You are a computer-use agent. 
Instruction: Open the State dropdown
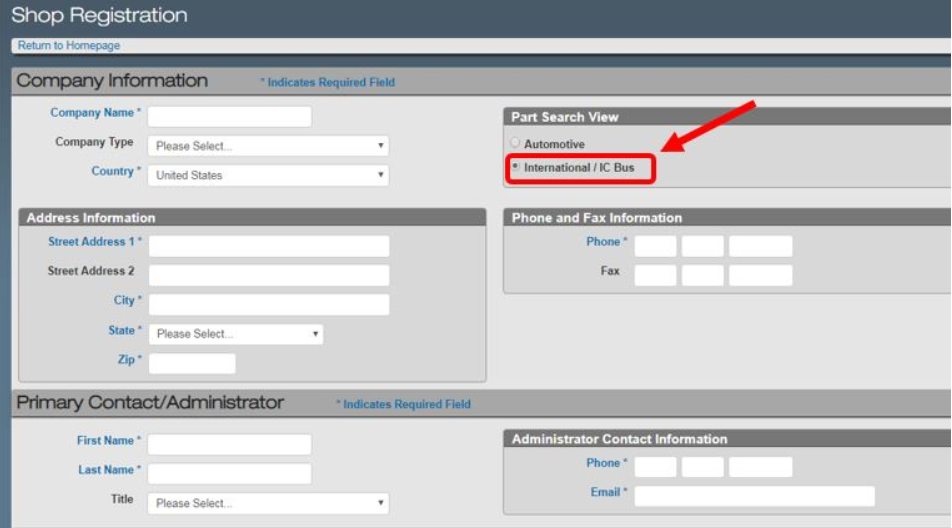coord(236,334)
